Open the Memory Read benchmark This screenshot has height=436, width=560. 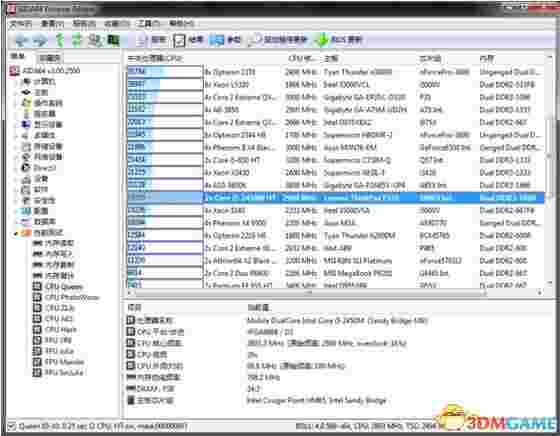53,244
